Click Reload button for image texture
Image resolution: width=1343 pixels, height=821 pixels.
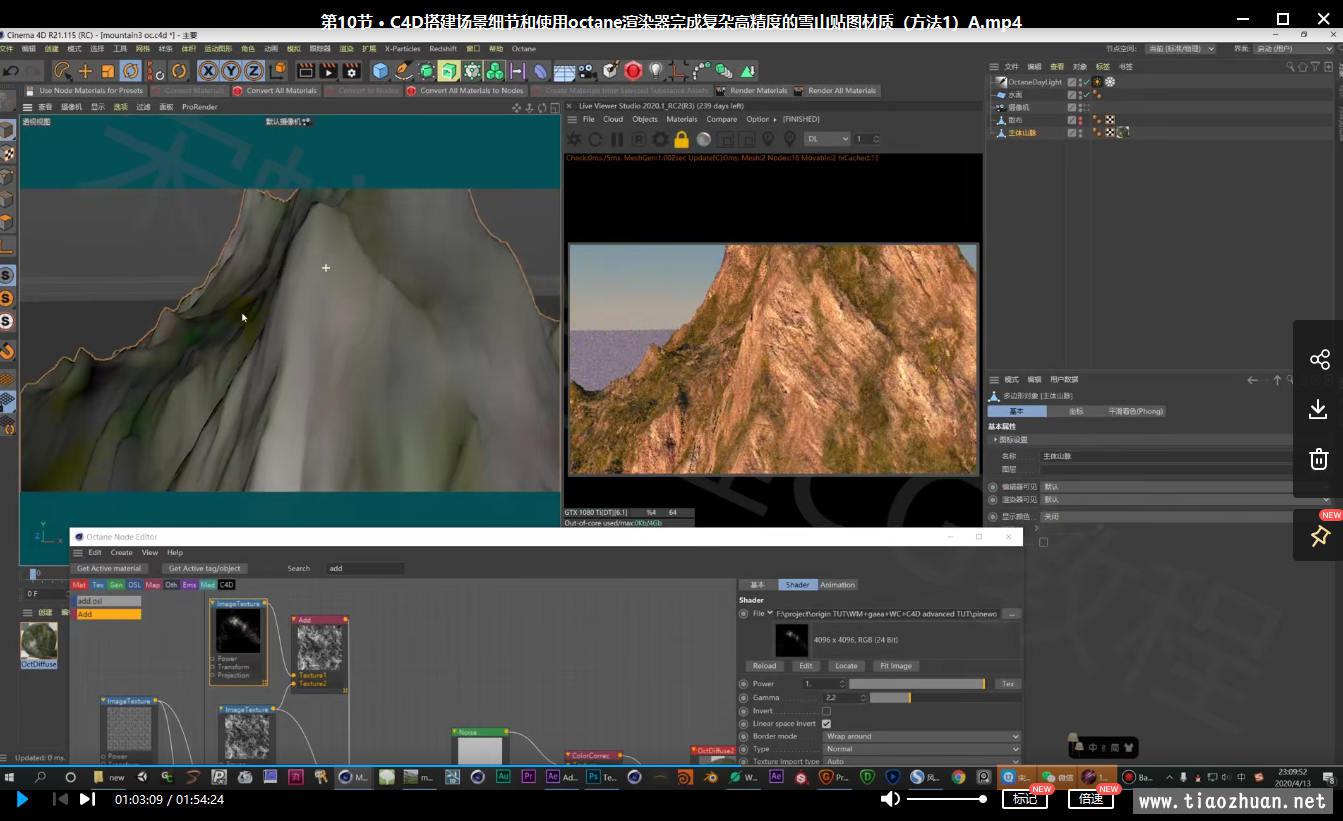[x=764, y=666]
